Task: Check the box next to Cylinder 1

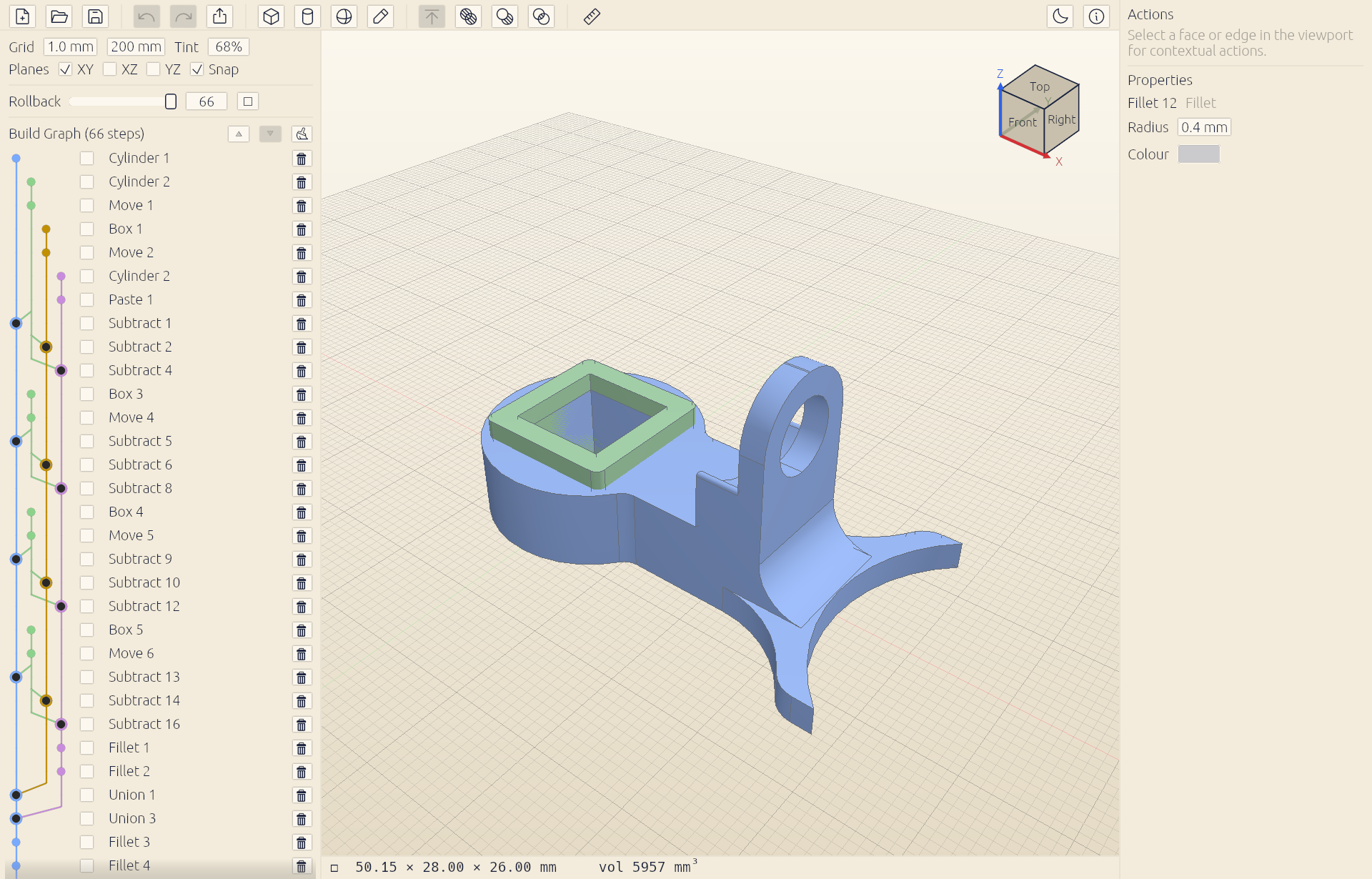Action: click(x=86, y=158)
